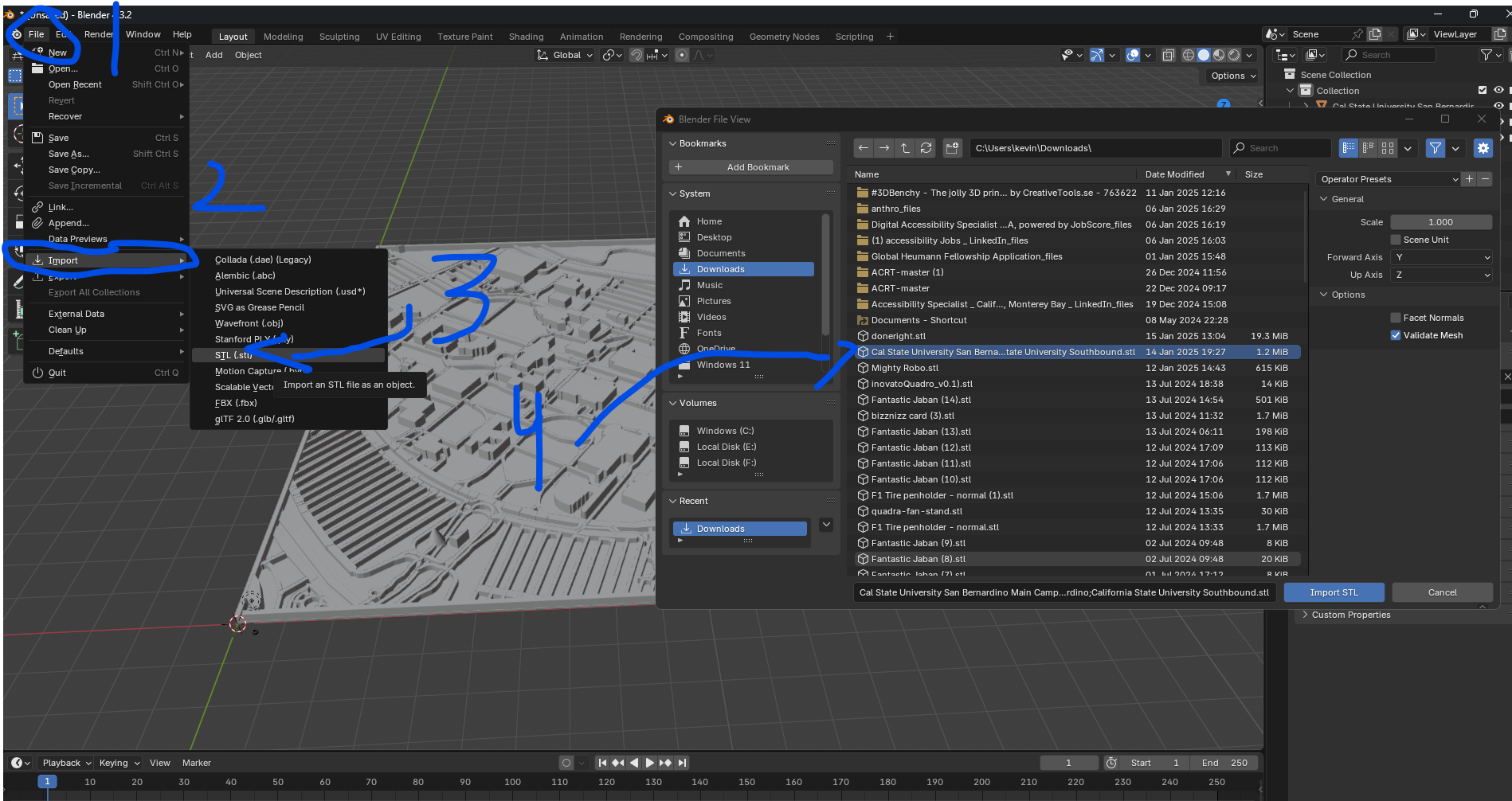Click the file path field in file view

pos(1095,148)
